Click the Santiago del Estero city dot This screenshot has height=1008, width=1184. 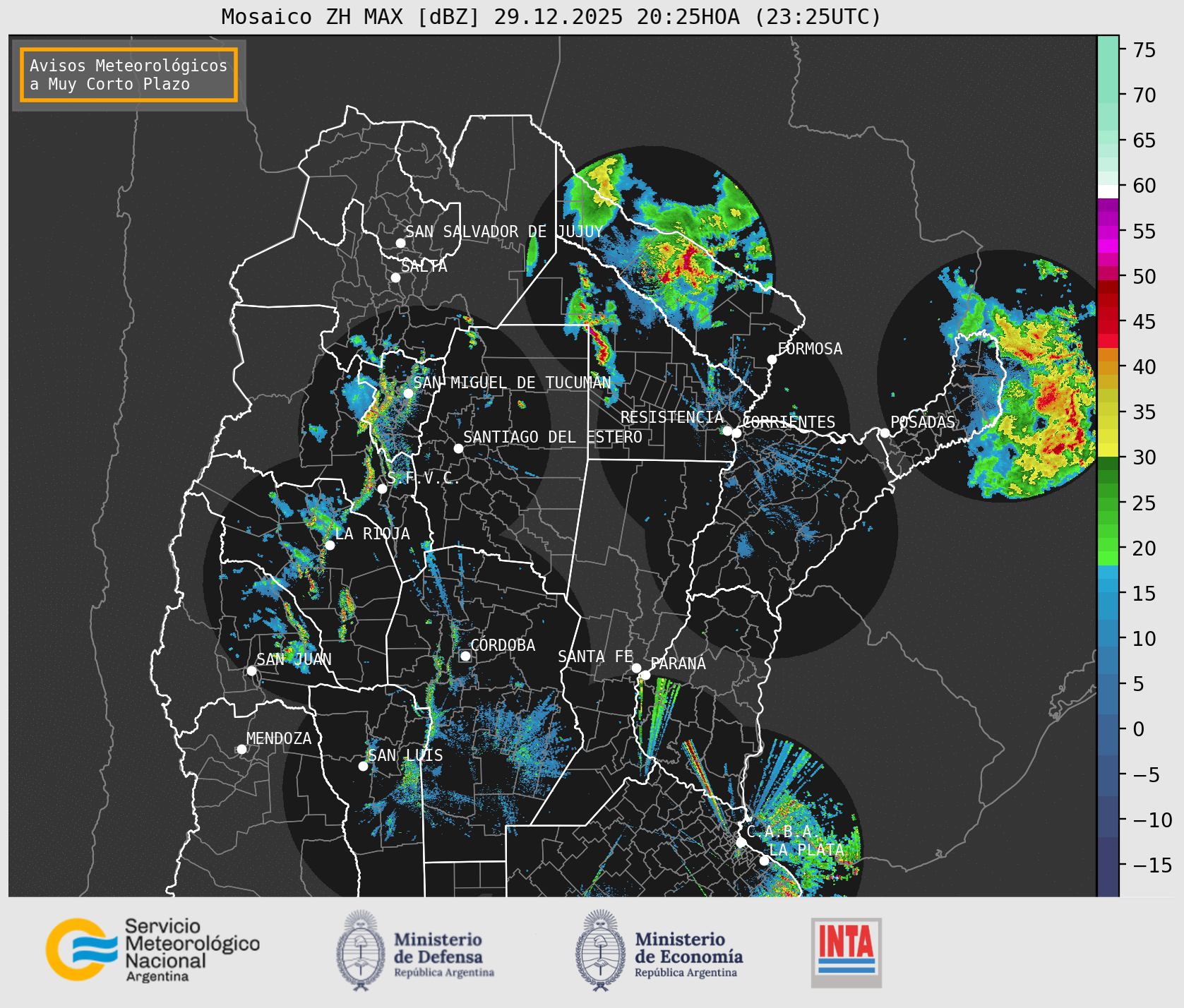[x=458, y=448]
